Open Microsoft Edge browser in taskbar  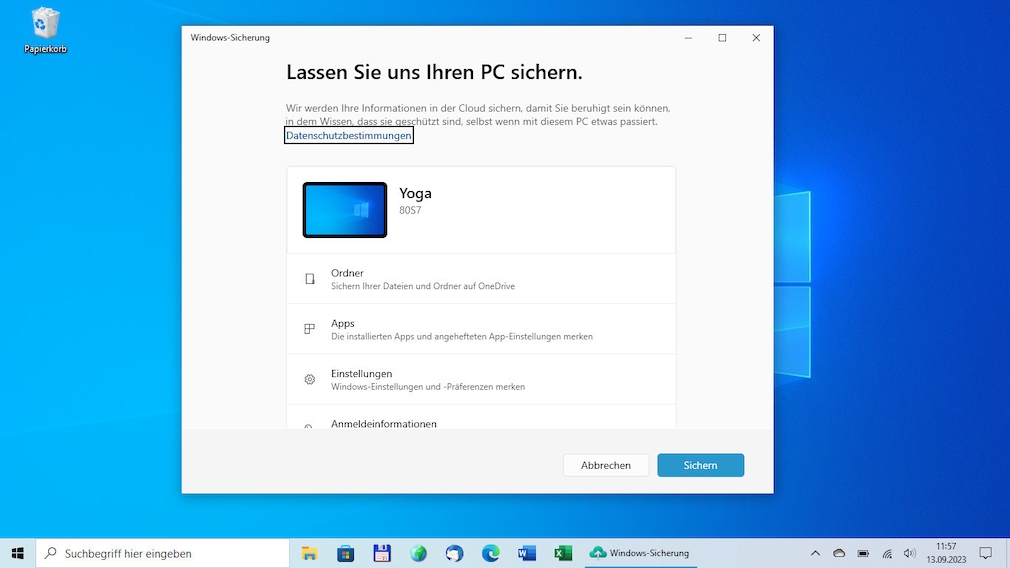[x=490, y=553]
